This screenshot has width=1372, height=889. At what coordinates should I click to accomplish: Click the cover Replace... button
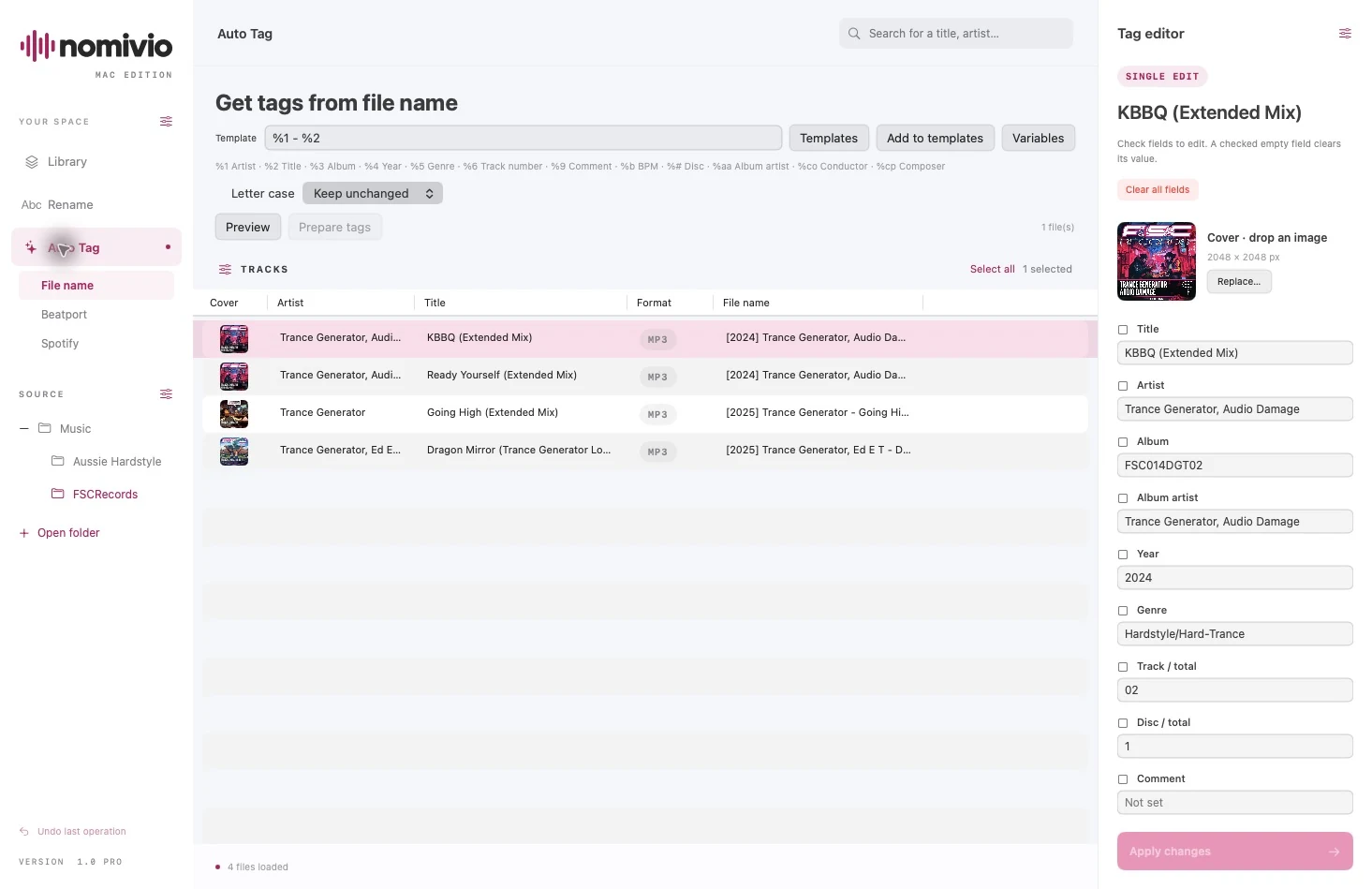1239,282
